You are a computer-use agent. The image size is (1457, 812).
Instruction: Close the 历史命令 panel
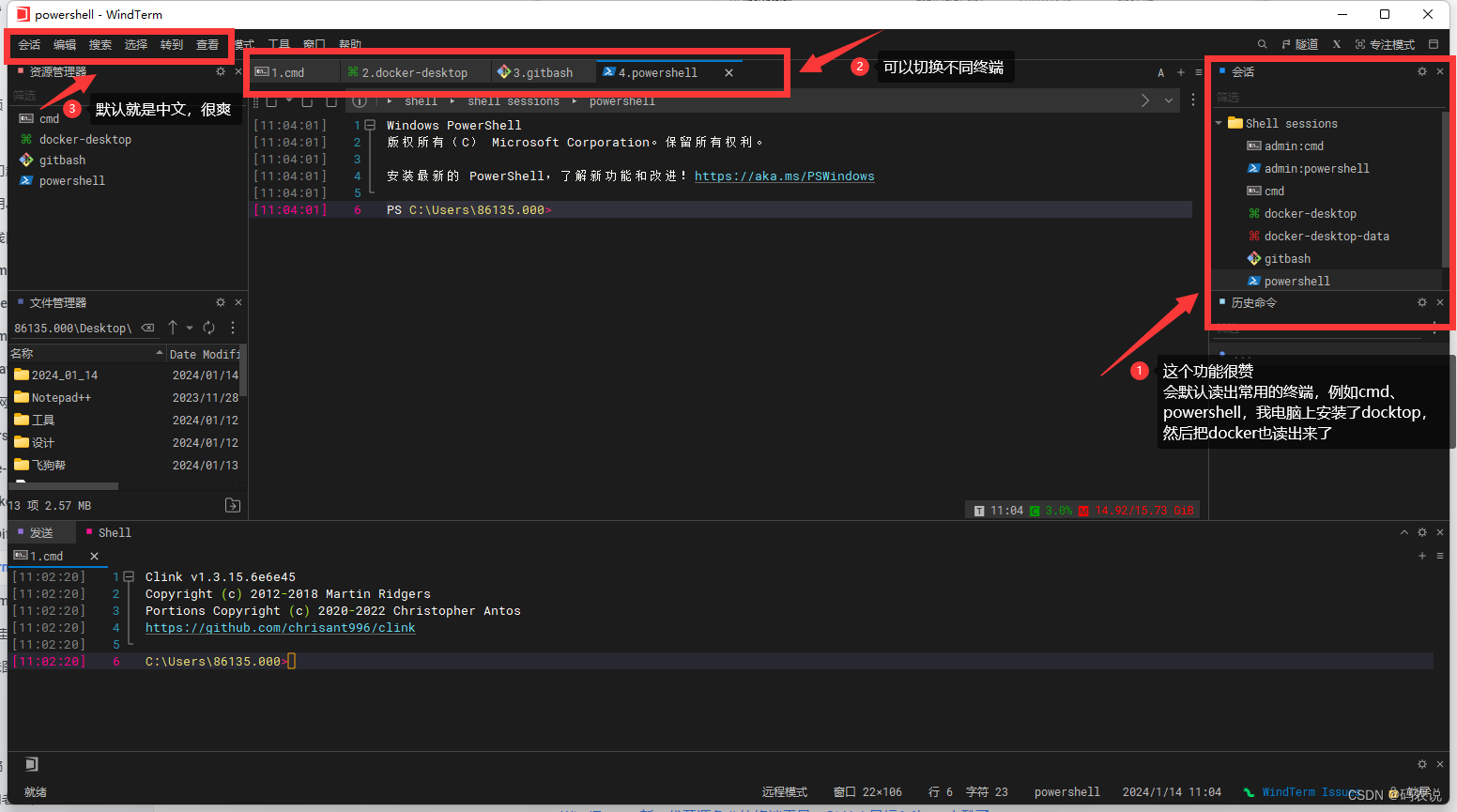[1440, 302]
